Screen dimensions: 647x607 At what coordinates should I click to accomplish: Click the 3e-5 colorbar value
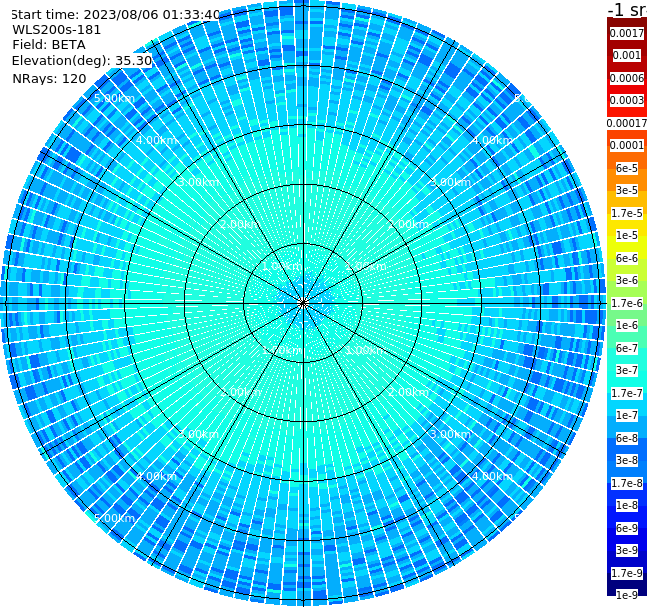coord(627,190)
